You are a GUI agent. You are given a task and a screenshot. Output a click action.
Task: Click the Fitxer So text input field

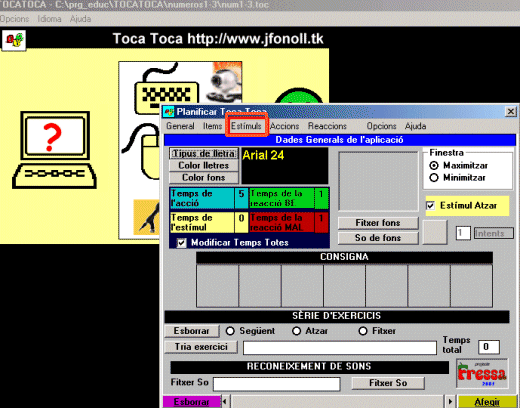pyautogui.click(x=277, y=384)
